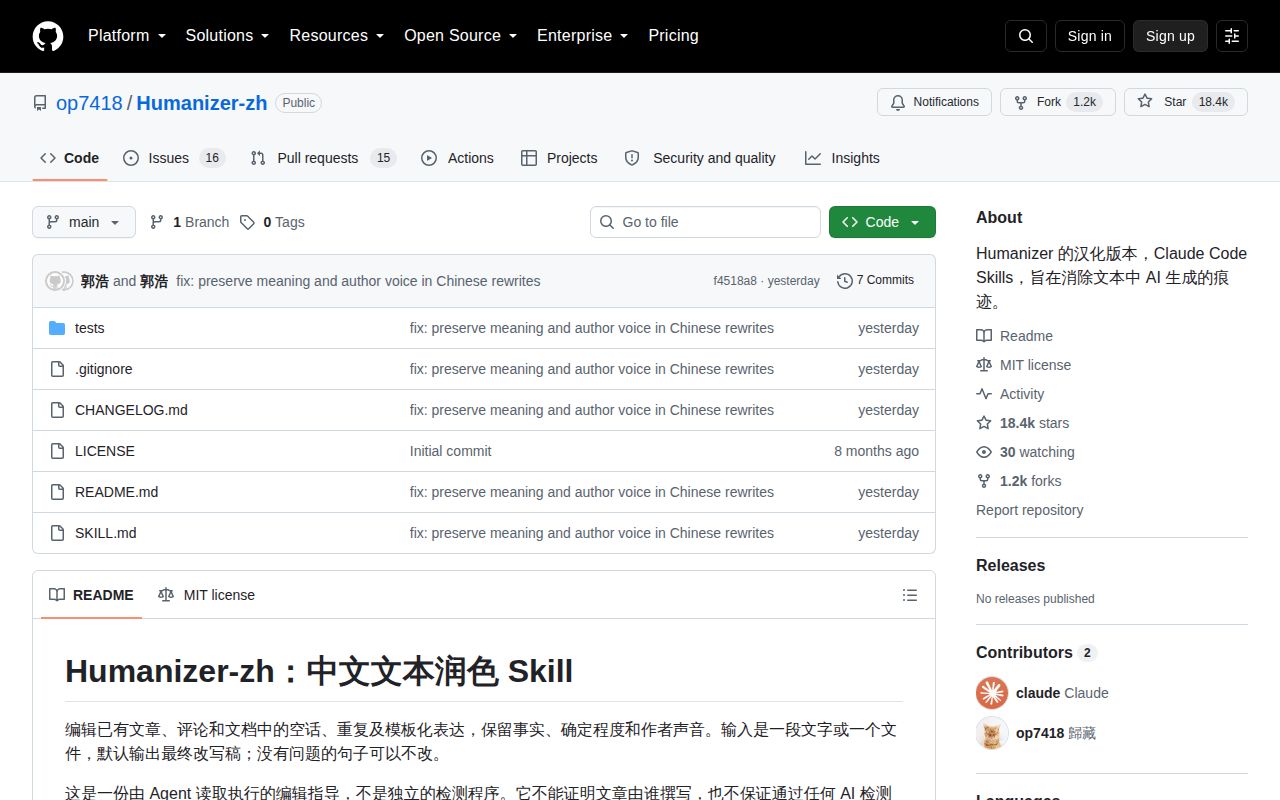Open the appearance settings icon button

click(1232, 36)
